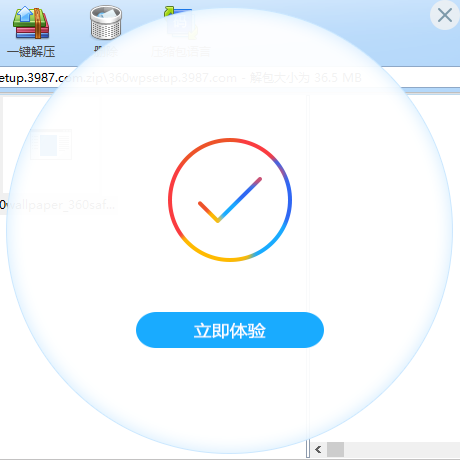The height and width of the screenshot is (460, 460).
Task: Click the partially hidden 删除 label
Action: click(x=106, y=52)
